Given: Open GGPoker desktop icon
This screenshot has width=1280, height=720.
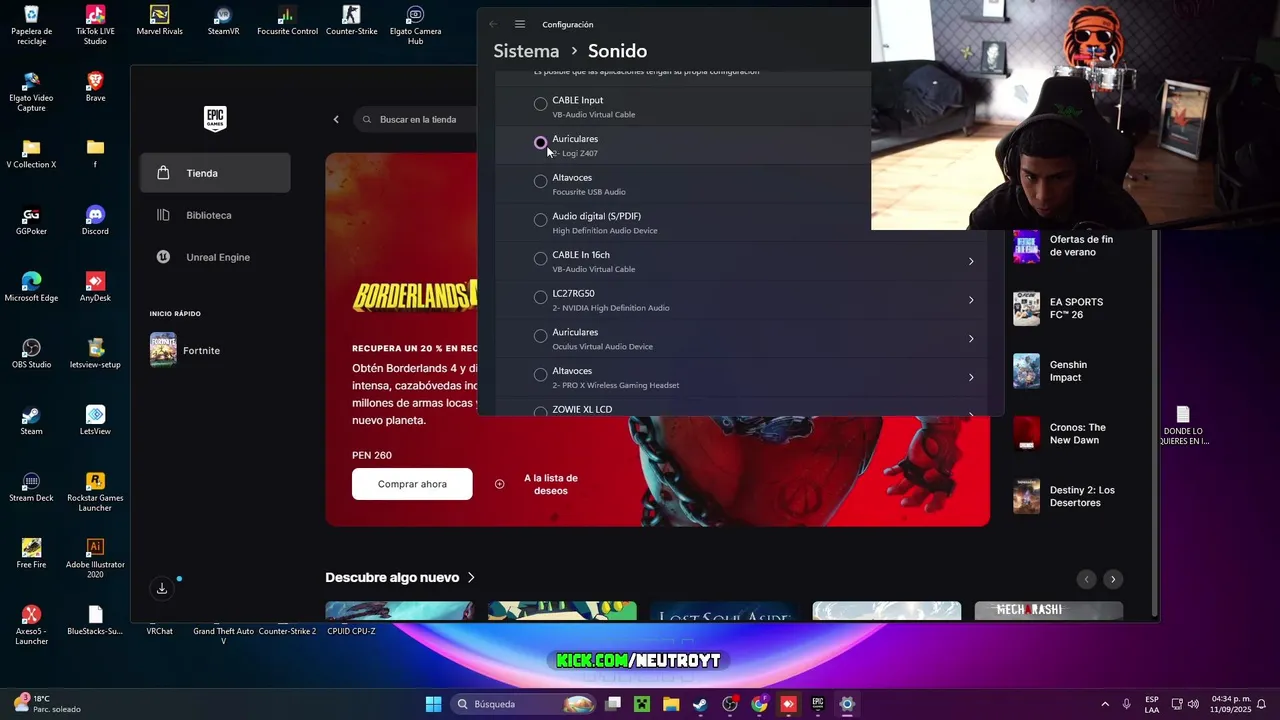Looking at the screenshot, I should [31, 221].
